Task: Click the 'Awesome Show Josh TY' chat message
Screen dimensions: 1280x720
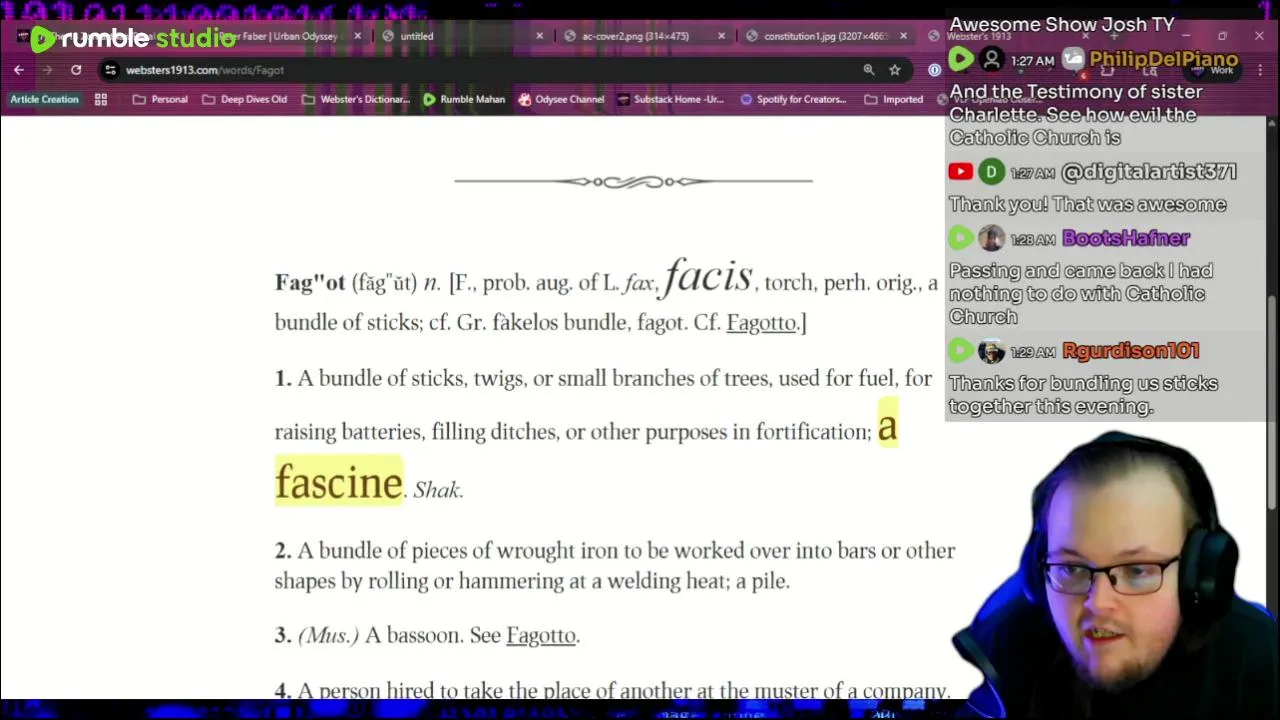Action: 1062,25
